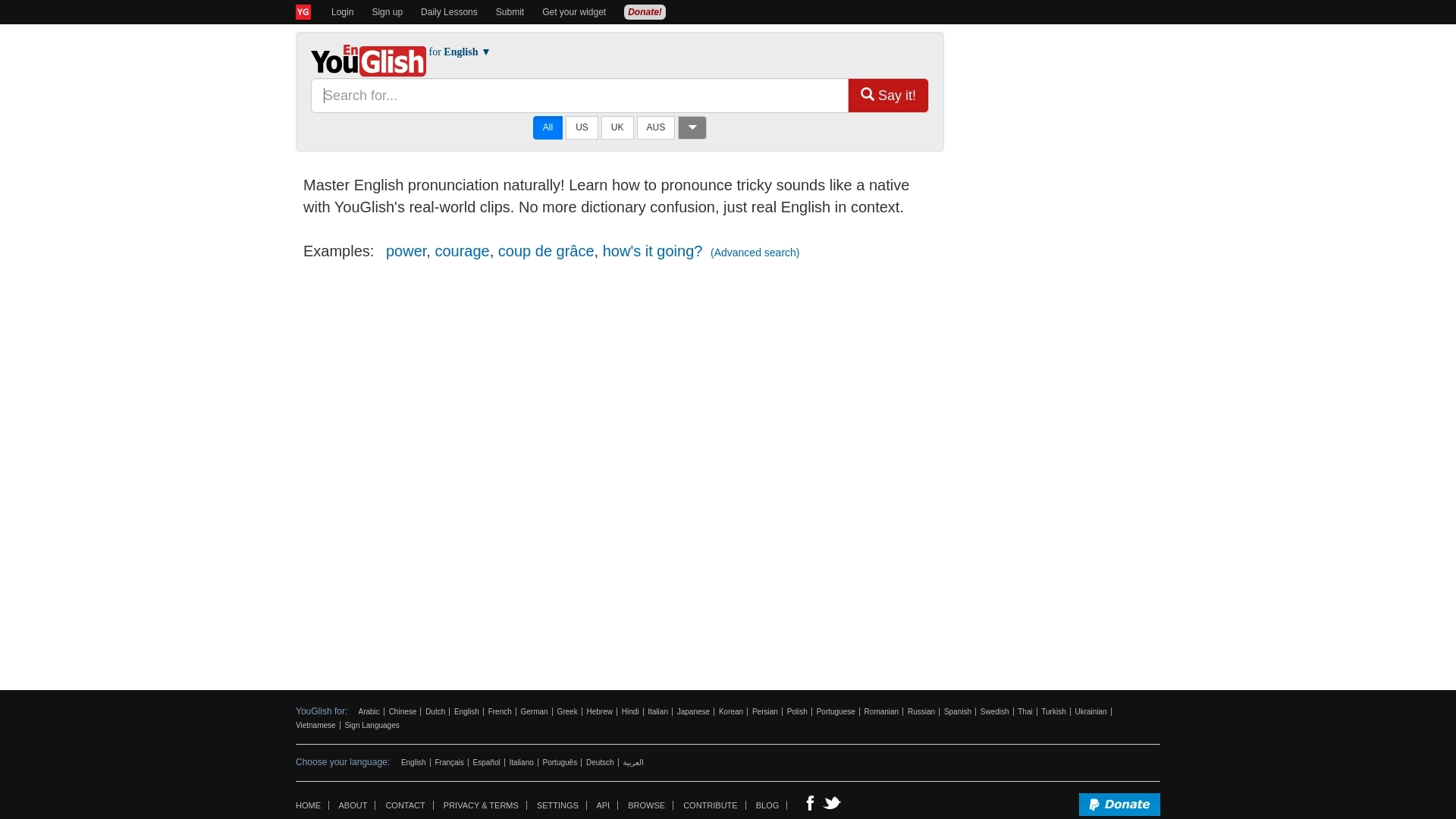Viewport: 1456px width, 819px height.
Task: Switch YouGlish to Hebrew
Action: tap(599, 712)
